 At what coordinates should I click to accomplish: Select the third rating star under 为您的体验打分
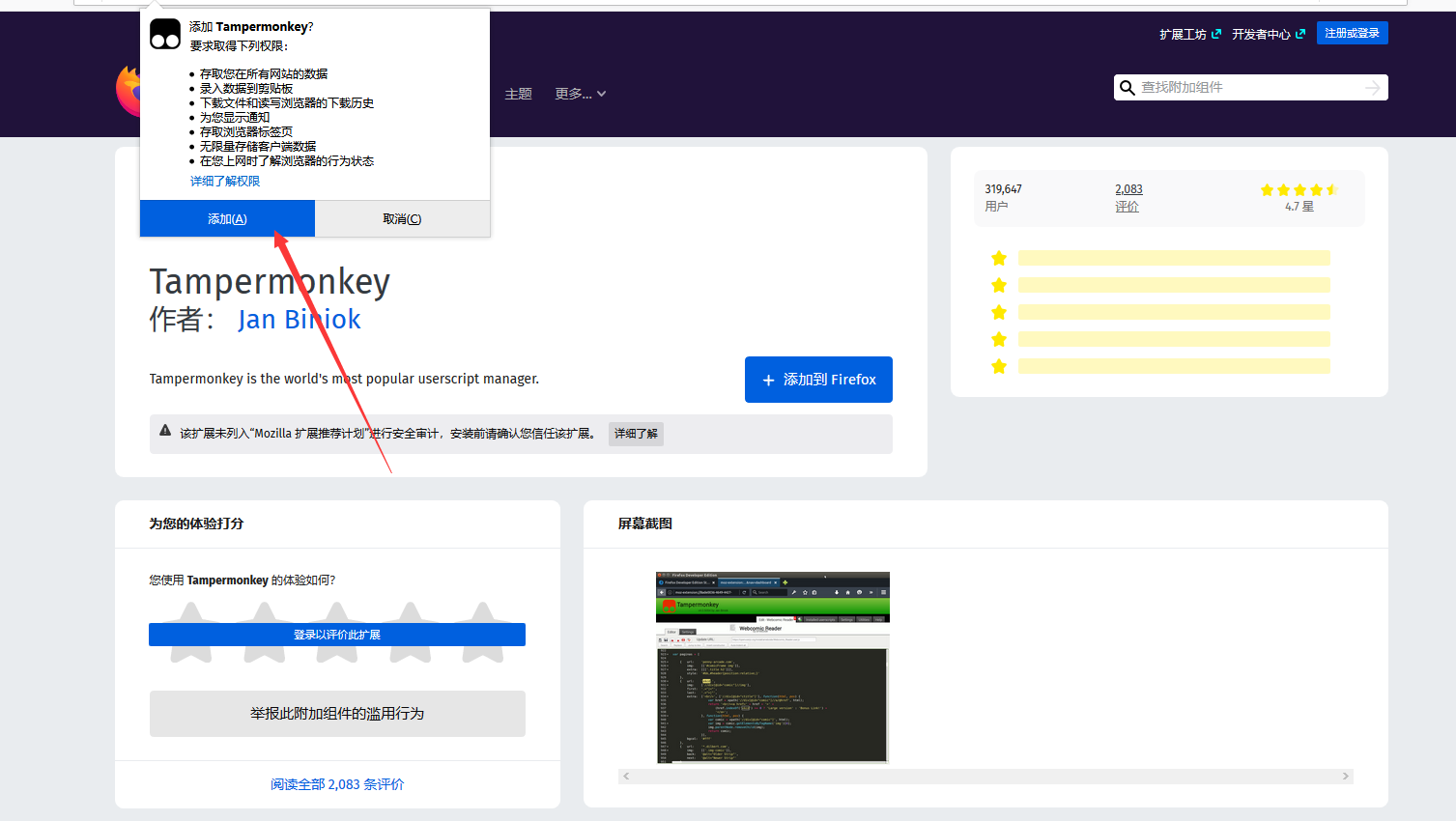click(337, 633)
